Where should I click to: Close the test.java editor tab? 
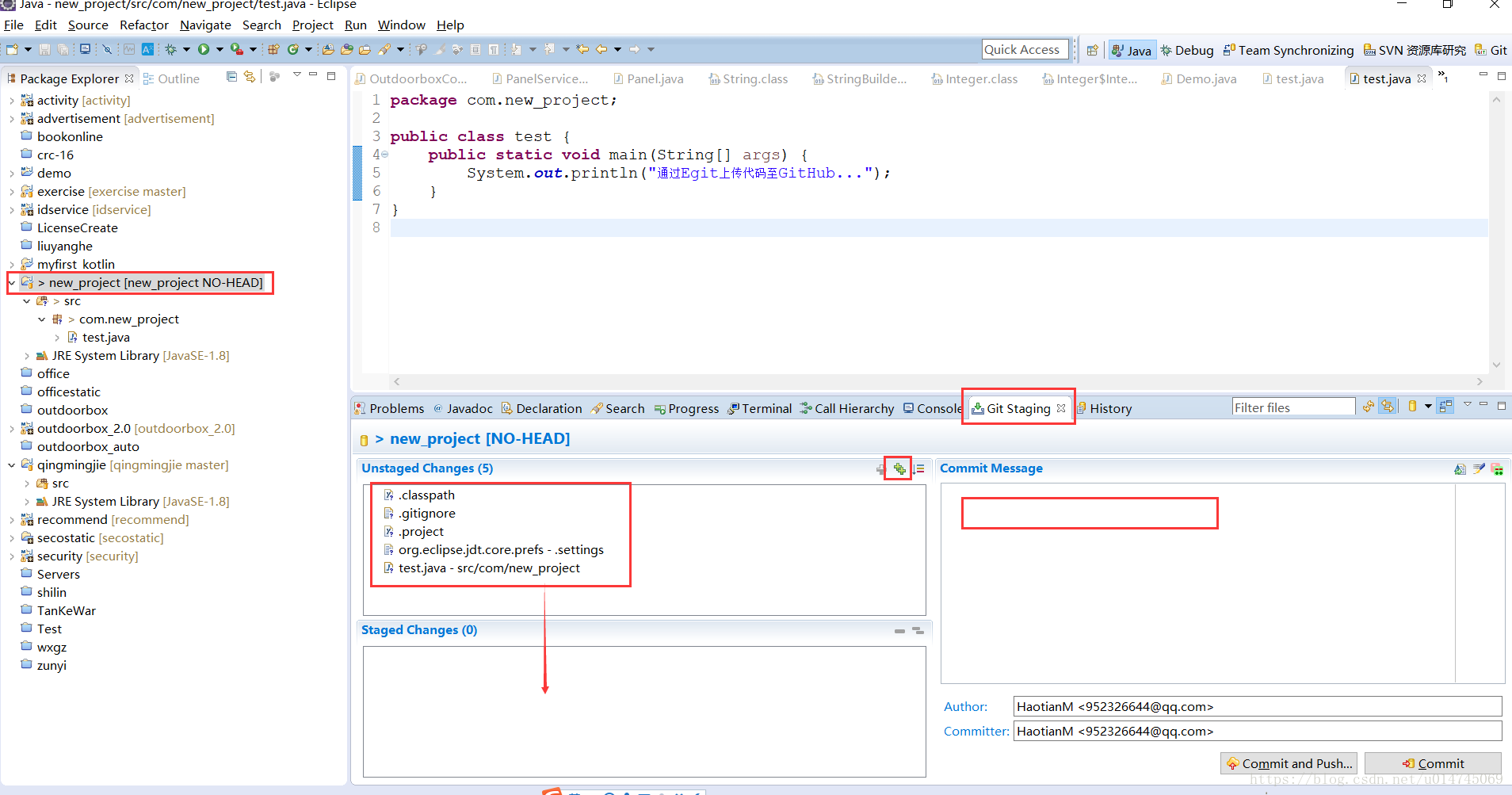point(1422,78)
